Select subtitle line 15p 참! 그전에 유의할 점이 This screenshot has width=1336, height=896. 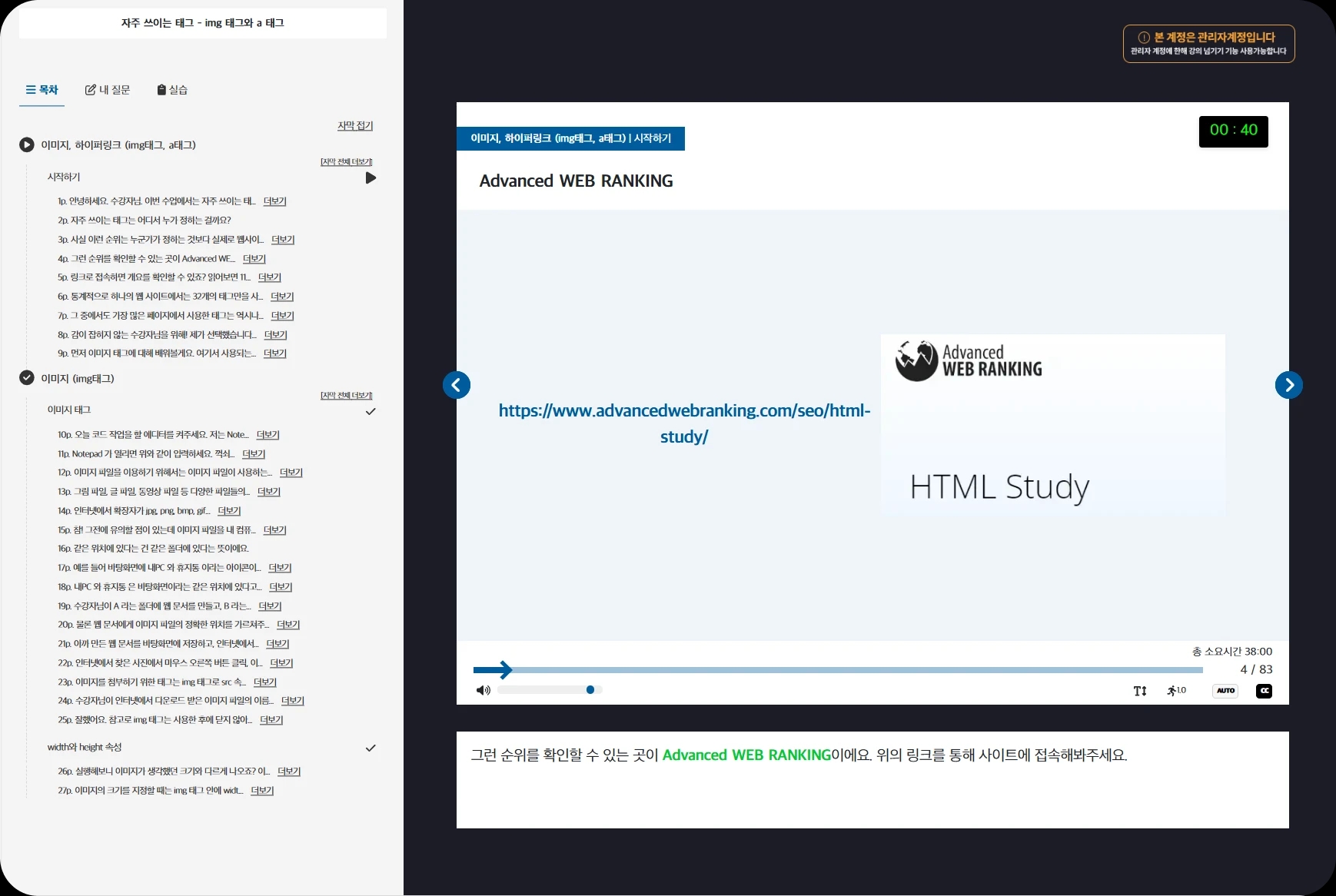[x=157, y=530]
